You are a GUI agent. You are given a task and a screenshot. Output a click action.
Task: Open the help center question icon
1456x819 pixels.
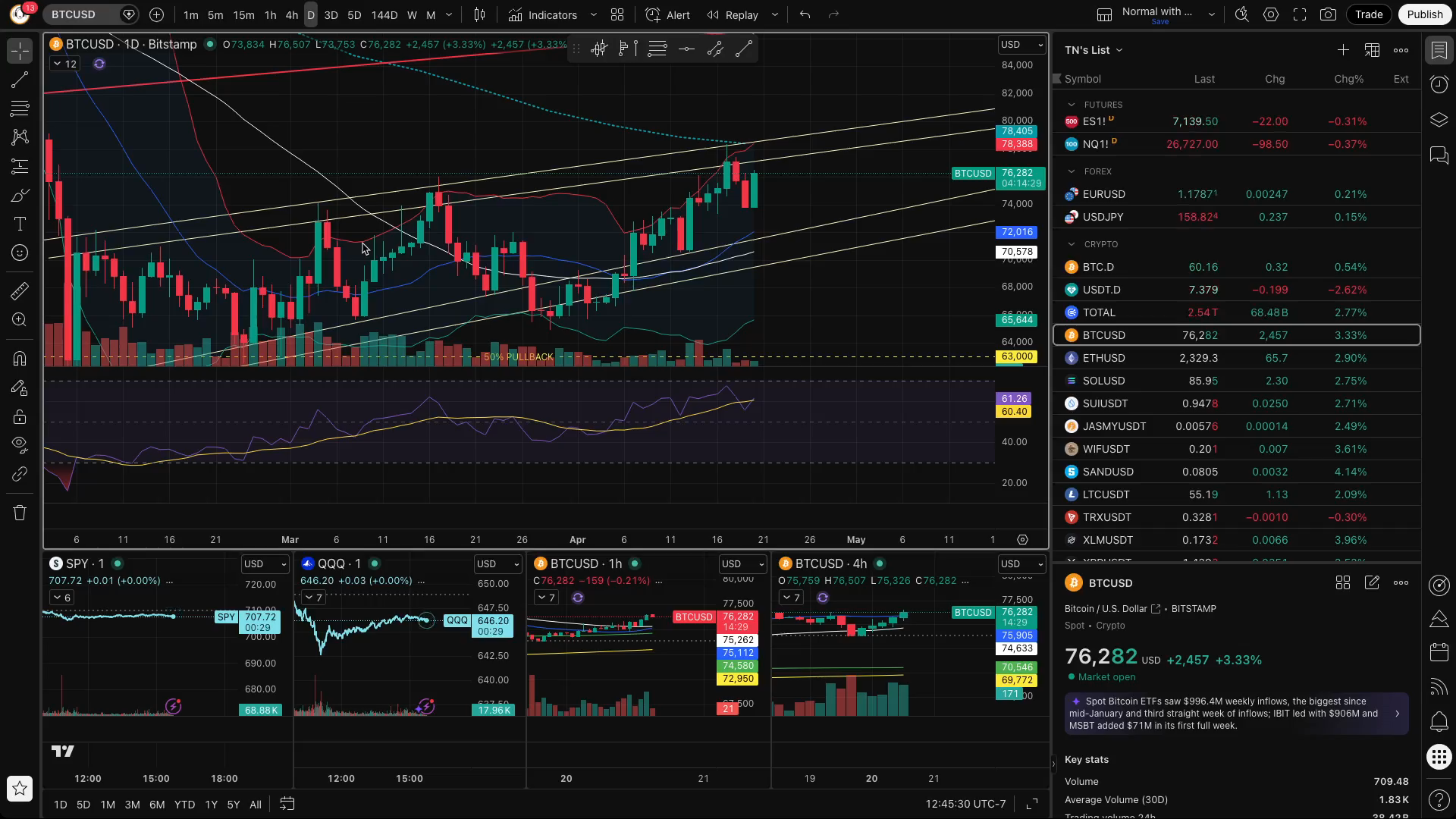pyautogui.click(x=1439, y=799)
